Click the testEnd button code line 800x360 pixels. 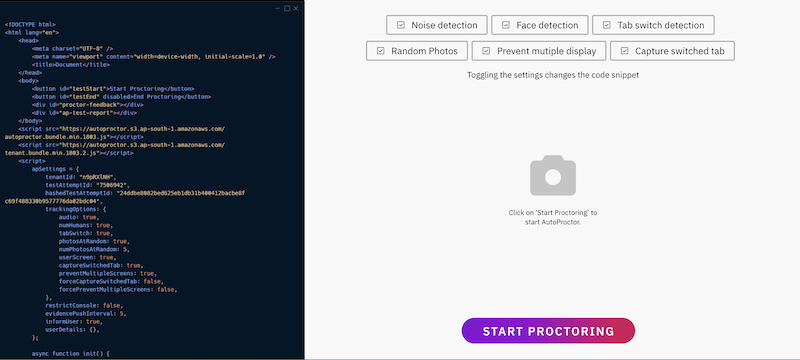point(121,97)
